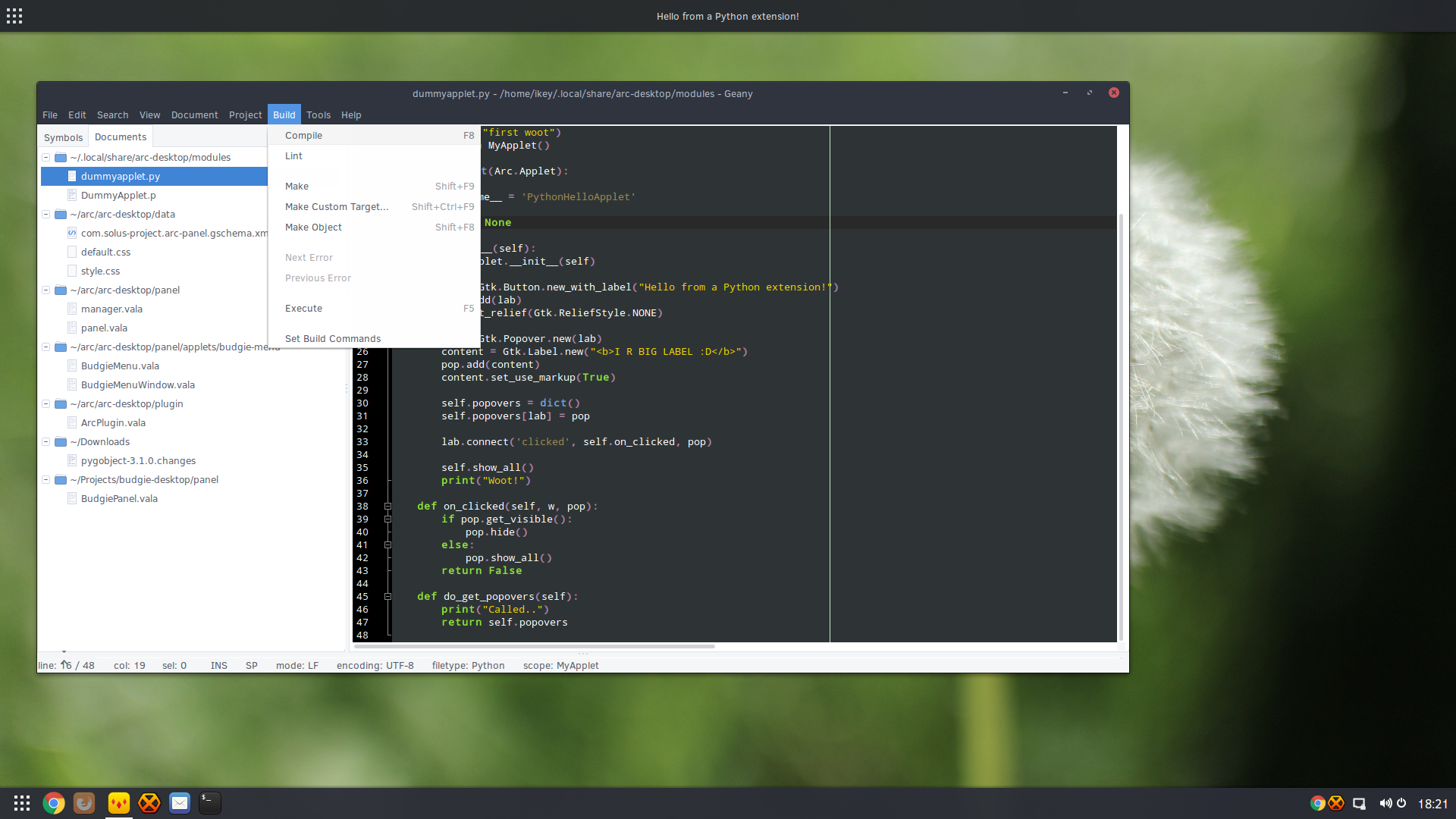Open manager.vala from the tree

coord(111,309)
